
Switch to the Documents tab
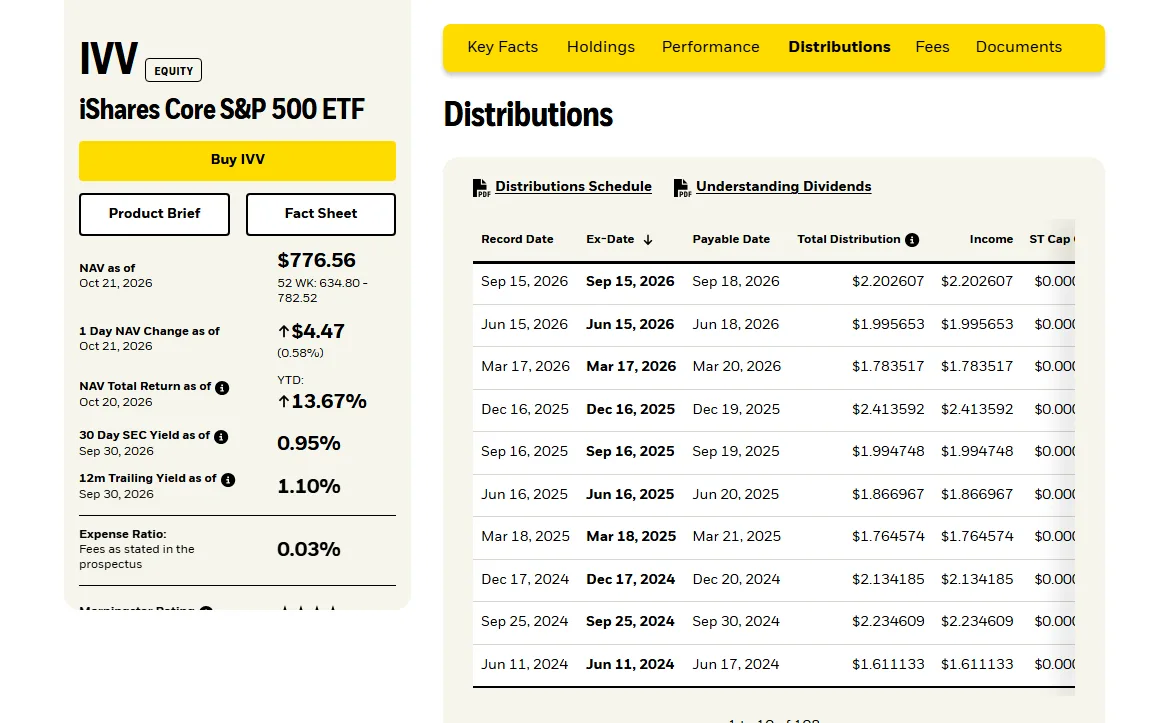tap(1018, 47)
